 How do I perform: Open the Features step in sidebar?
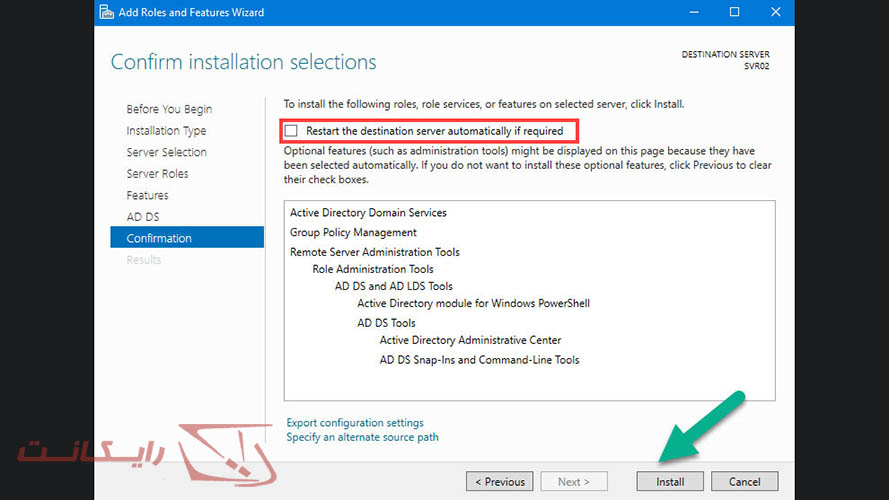147,195
